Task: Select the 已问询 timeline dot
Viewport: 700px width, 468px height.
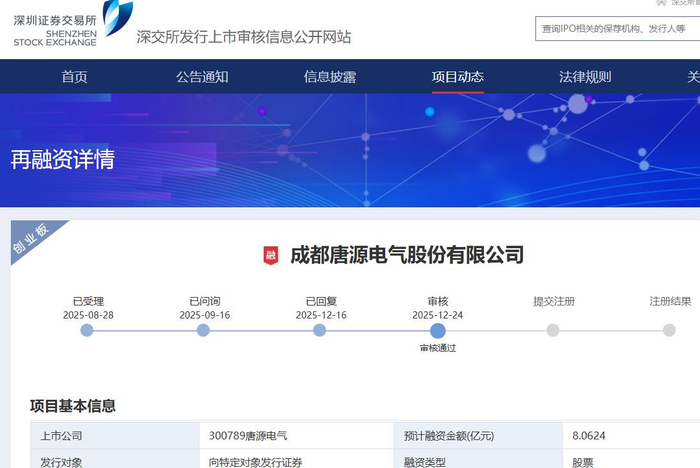Action: 204,330
